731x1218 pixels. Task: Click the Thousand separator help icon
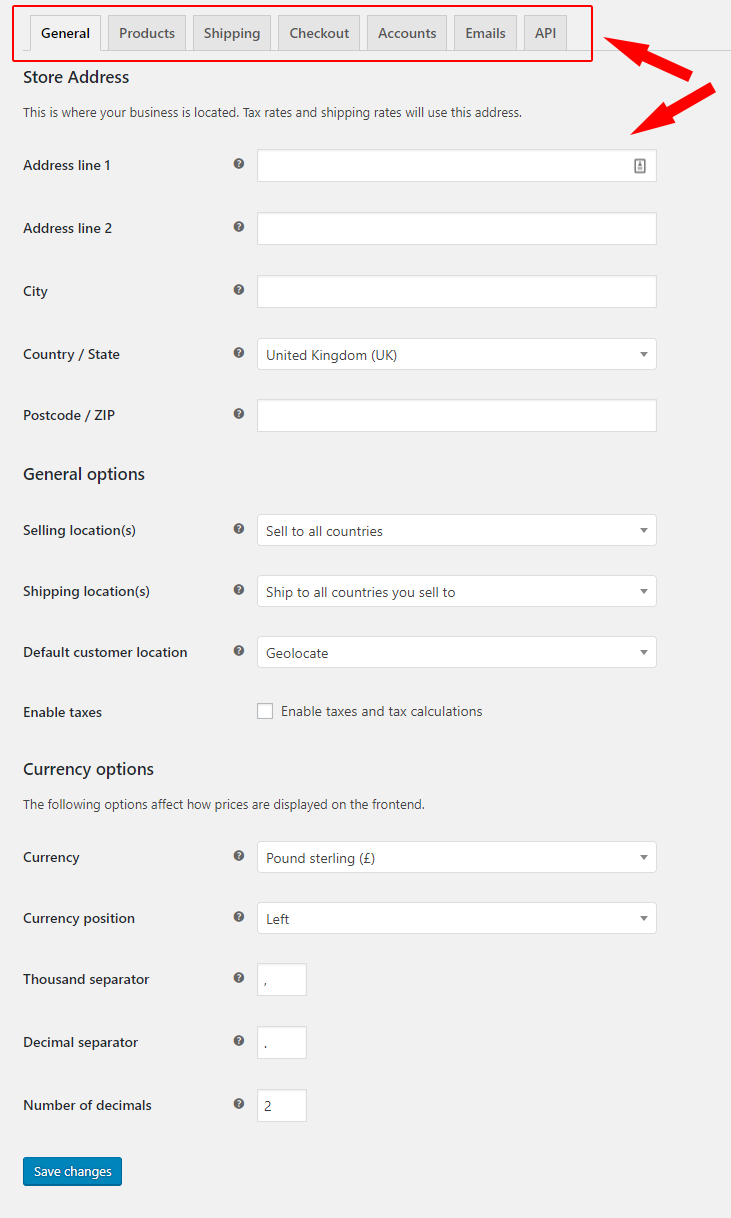[x=239, y=978]
